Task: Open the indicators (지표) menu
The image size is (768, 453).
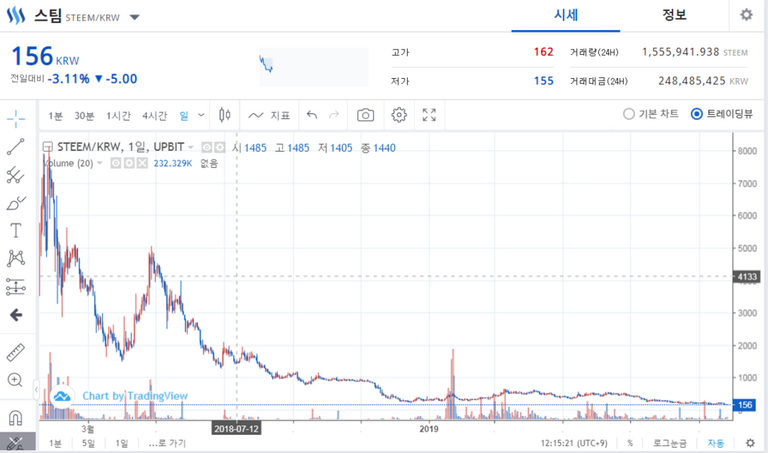Action: 269,116
